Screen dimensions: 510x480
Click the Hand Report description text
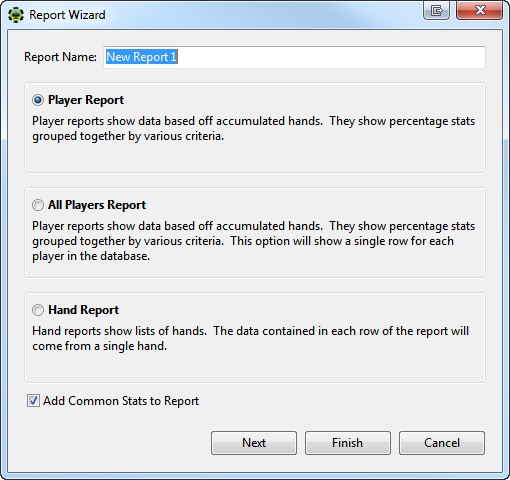pos(250,339)
